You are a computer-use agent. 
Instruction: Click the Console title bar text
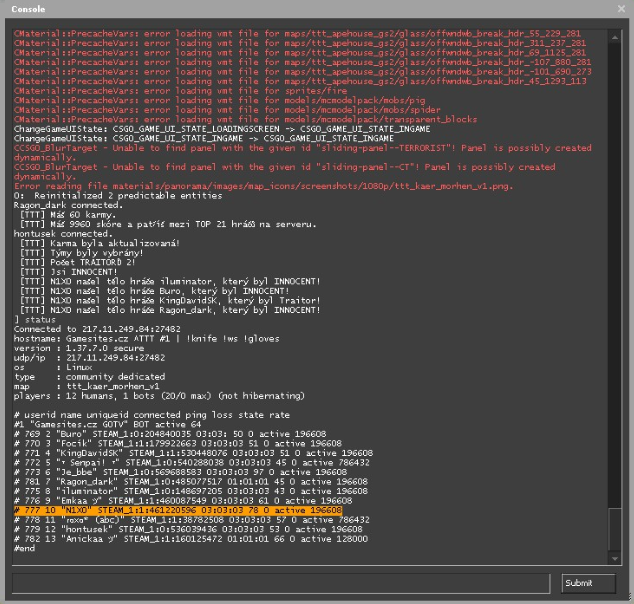click(28, 9)
